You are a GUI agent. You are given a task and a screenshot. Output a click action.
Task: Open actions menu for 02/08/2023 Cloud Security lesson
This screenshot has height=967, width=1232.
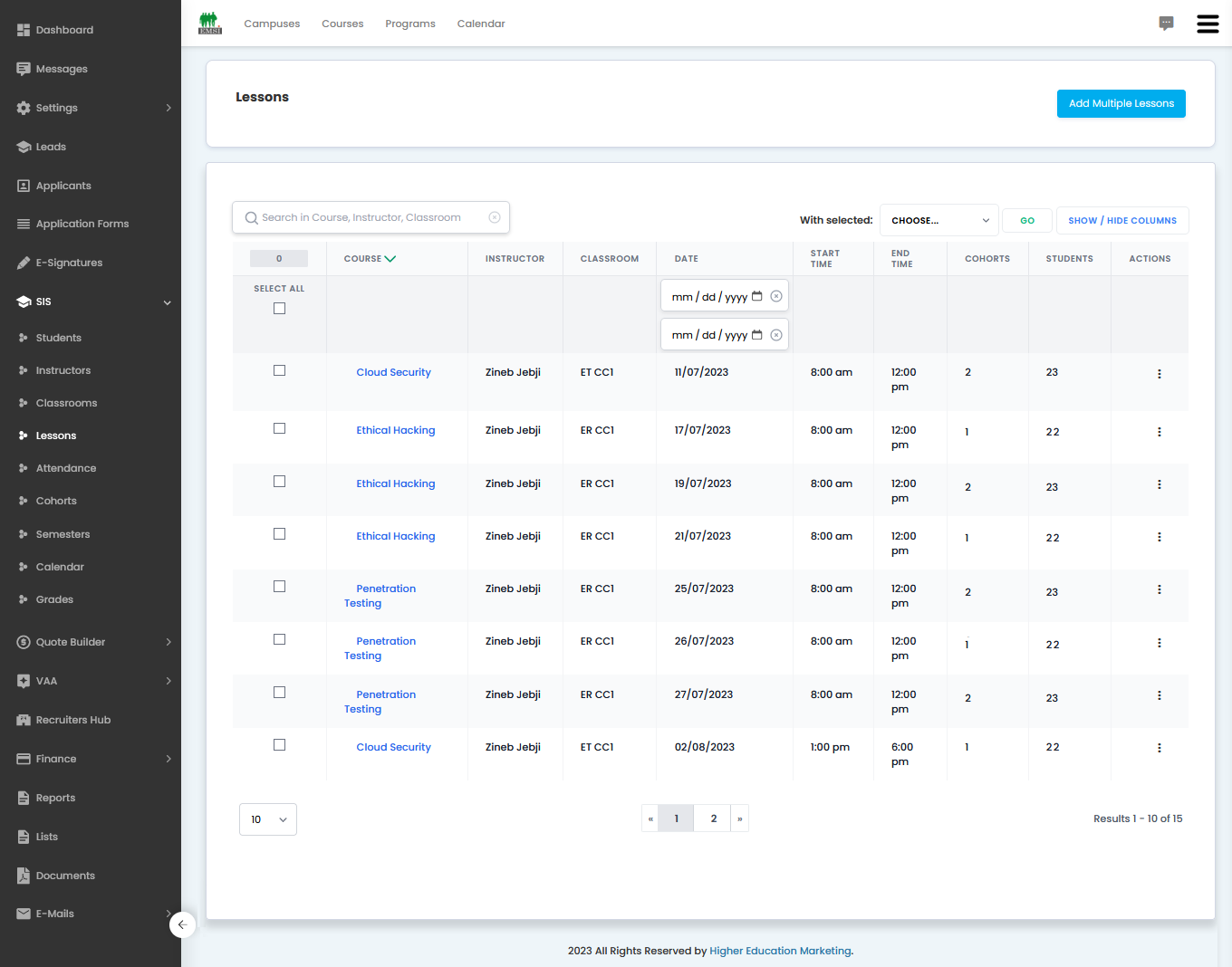pos(1159,748)
